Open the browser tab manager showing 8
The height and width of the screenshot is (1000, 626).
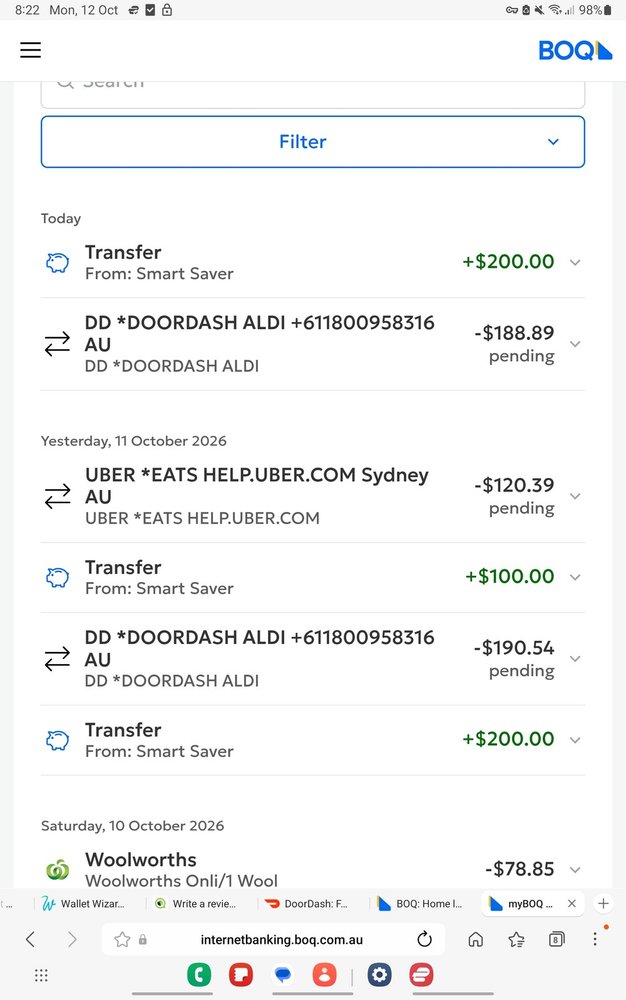coord(557,939)
